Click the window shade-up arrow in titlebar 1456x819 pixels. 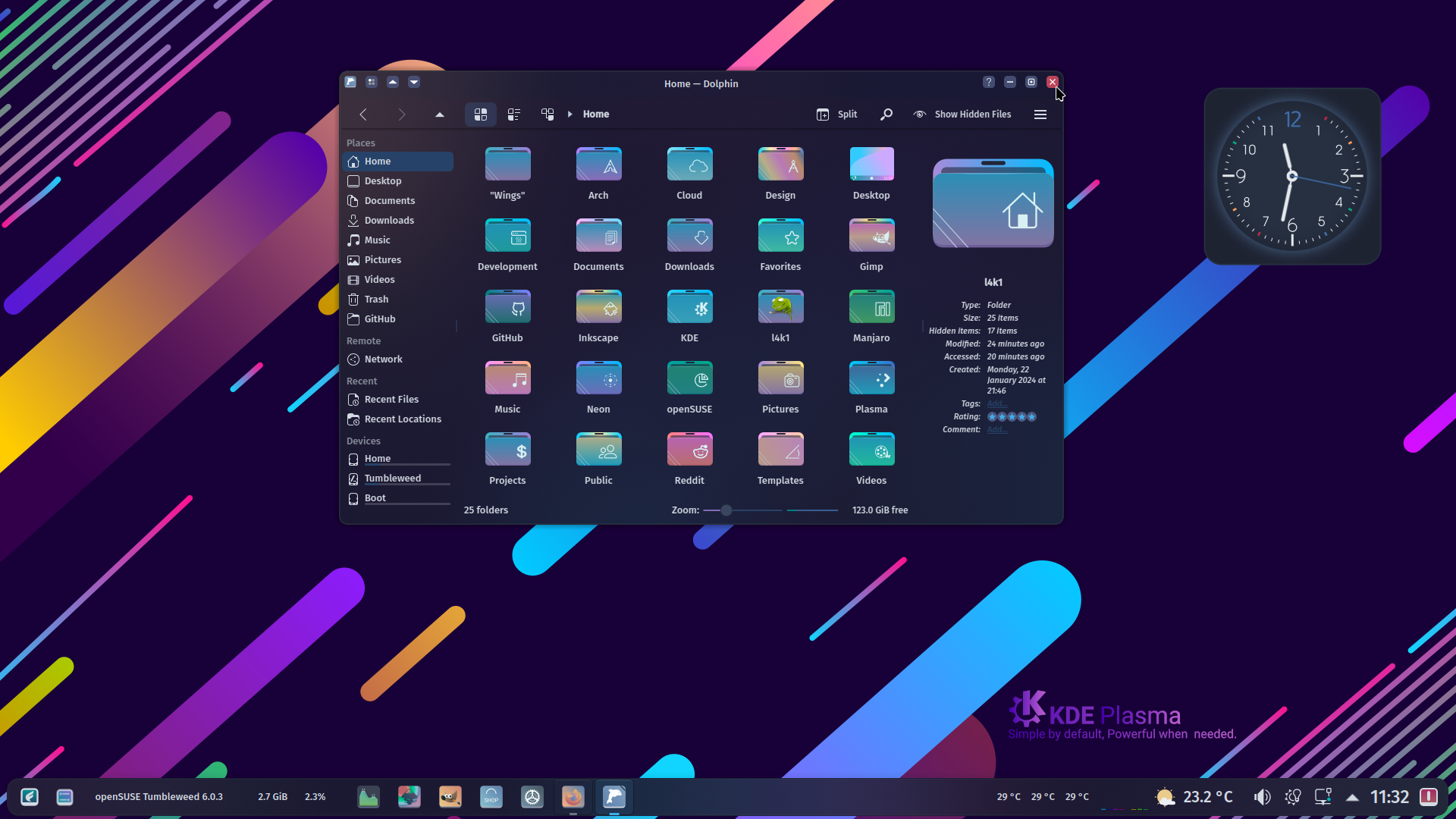pyautogui.click(x=393, y=82)
